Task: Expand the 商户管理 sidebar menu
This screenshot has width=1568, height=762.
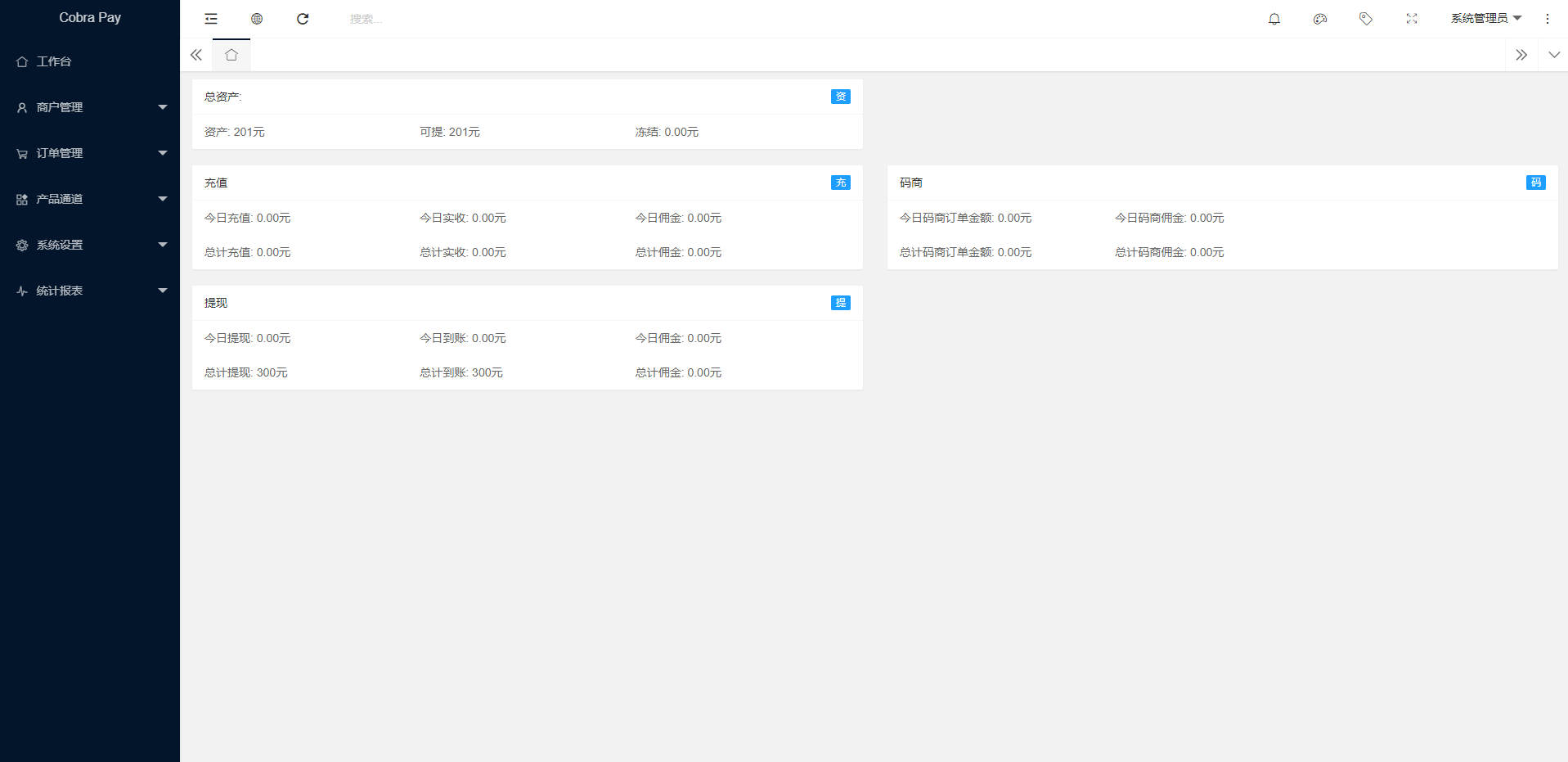Action: coord(90,107)
